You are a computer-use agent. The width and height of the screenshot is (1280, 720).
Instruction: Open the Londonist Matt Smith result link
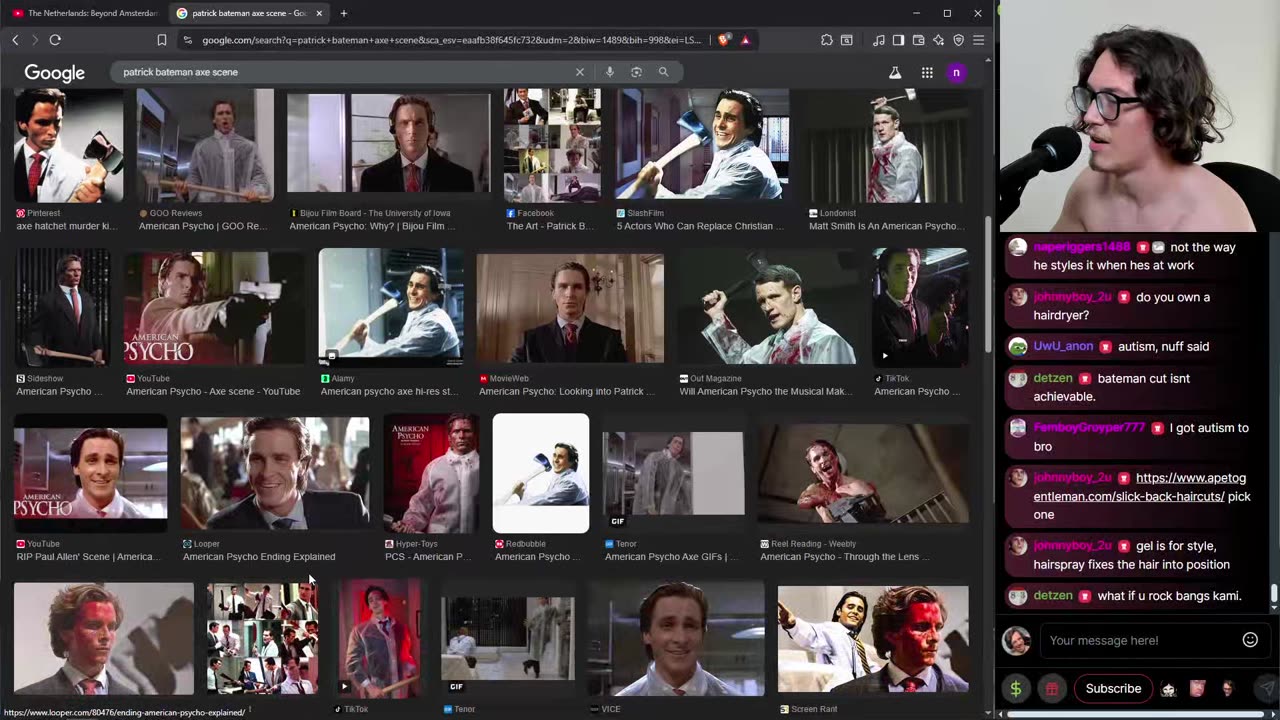pyautogui.click(x=886, y=226)
